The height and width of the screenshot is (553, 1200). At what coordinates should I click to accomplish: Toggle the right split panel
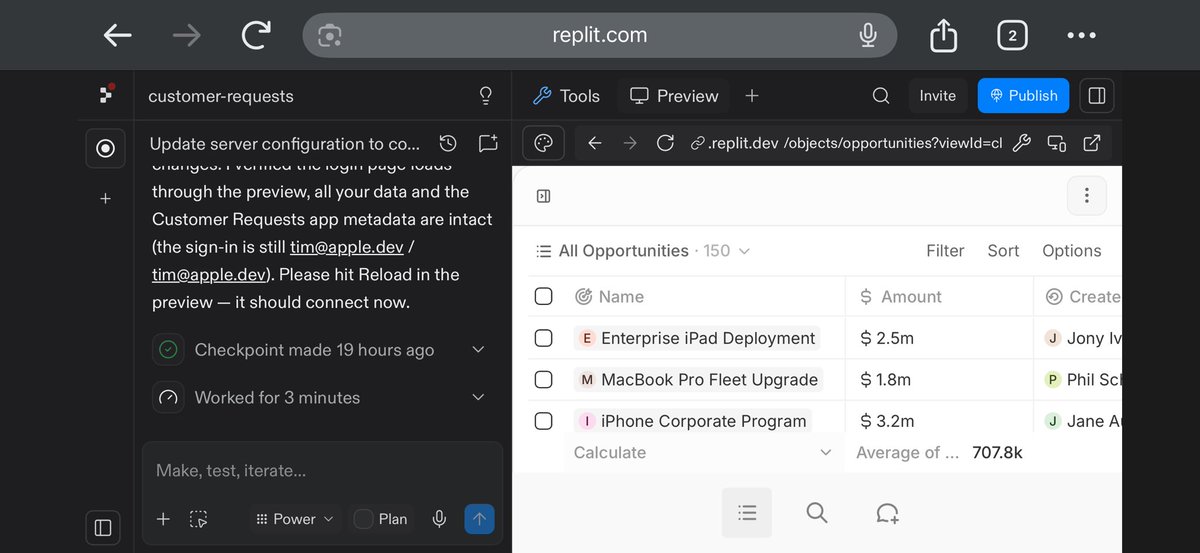[x=1096, y=96]
